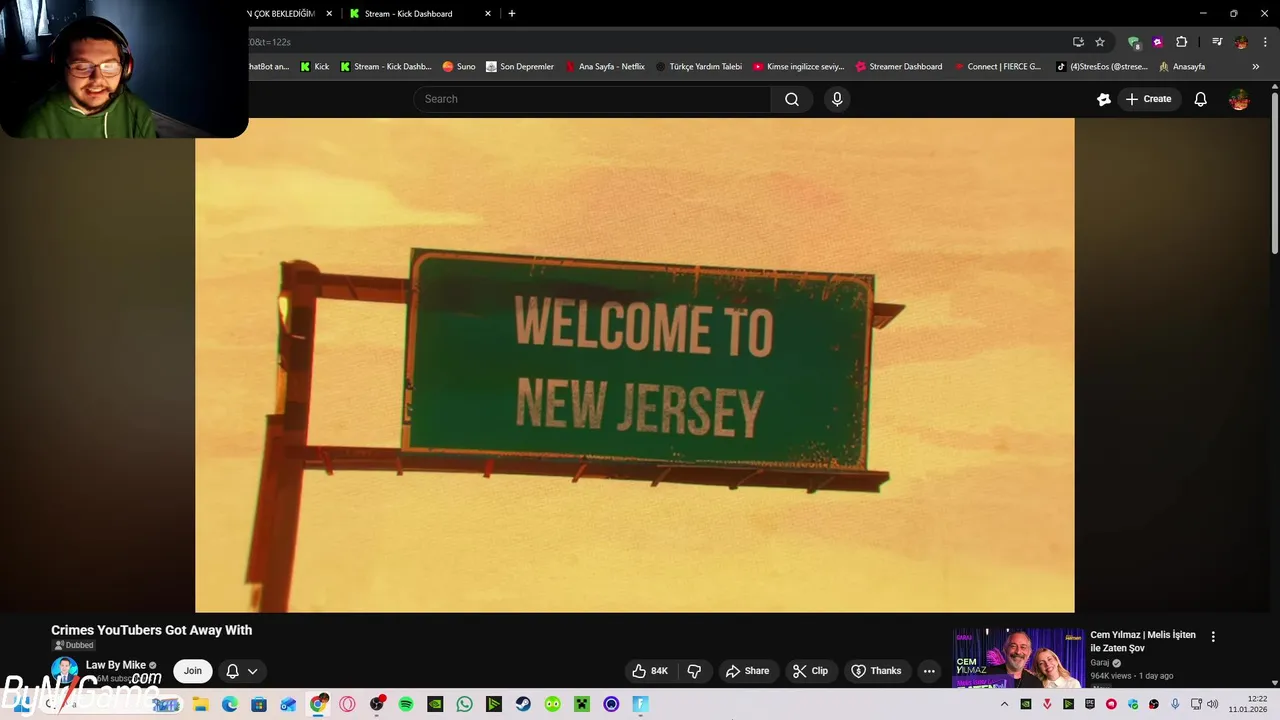Image resolution: width=1280 pixels, height=720 pixels.
Task: Open the Duolingo green owl icon in taskbar
Action: [x=553, y=704]
